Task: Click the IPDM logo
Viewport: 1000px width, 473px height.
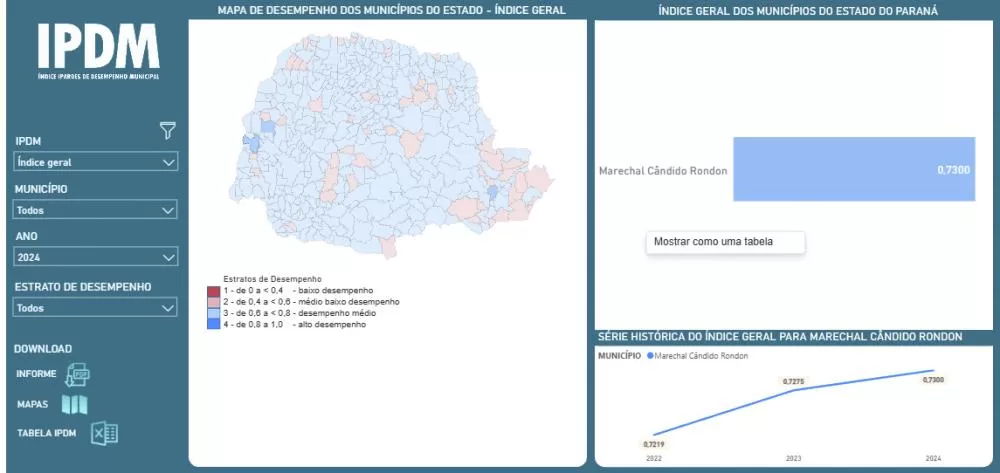Action: tap(98, 51)
